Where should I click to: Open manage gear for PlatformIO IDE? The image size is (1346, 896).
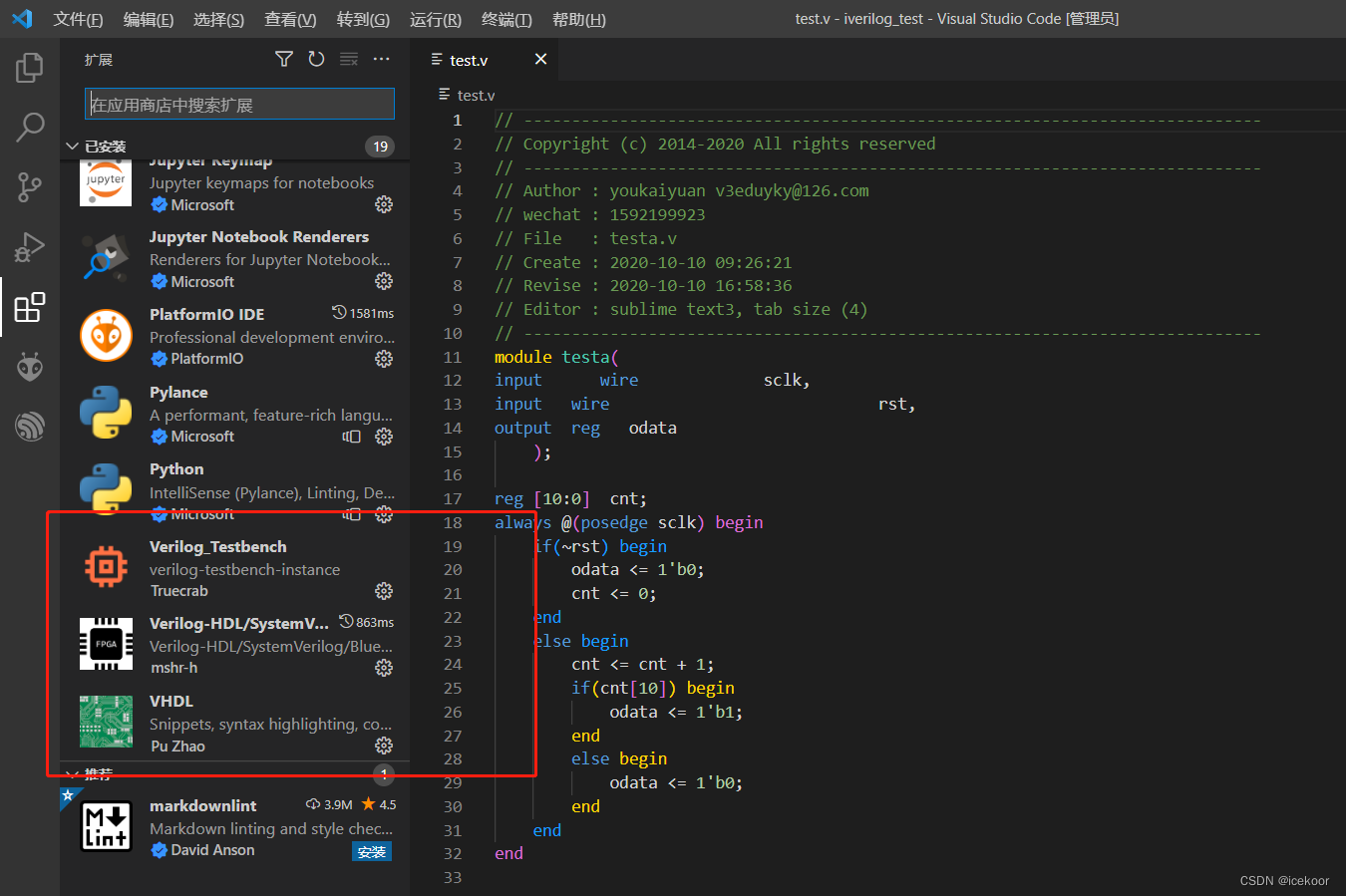point(384,359)
